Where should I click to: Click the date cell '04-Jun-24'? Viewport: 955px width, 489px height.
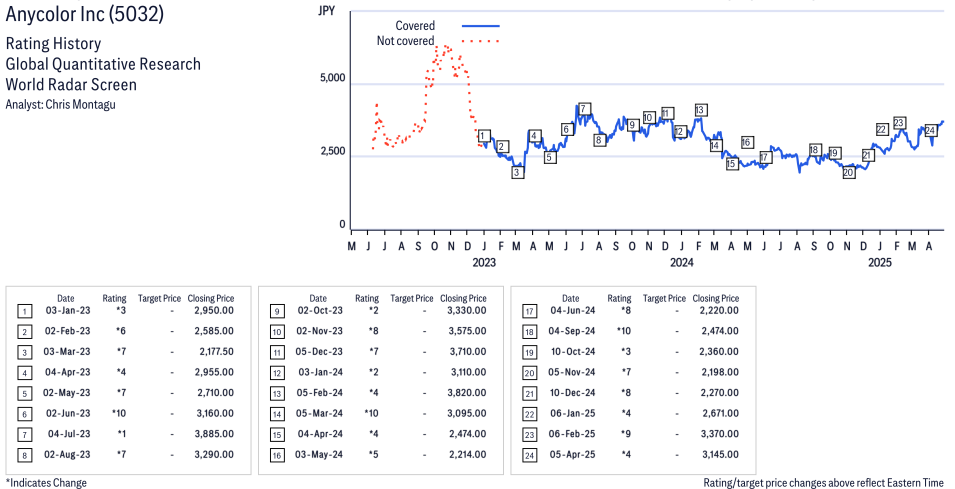[573, 311]
